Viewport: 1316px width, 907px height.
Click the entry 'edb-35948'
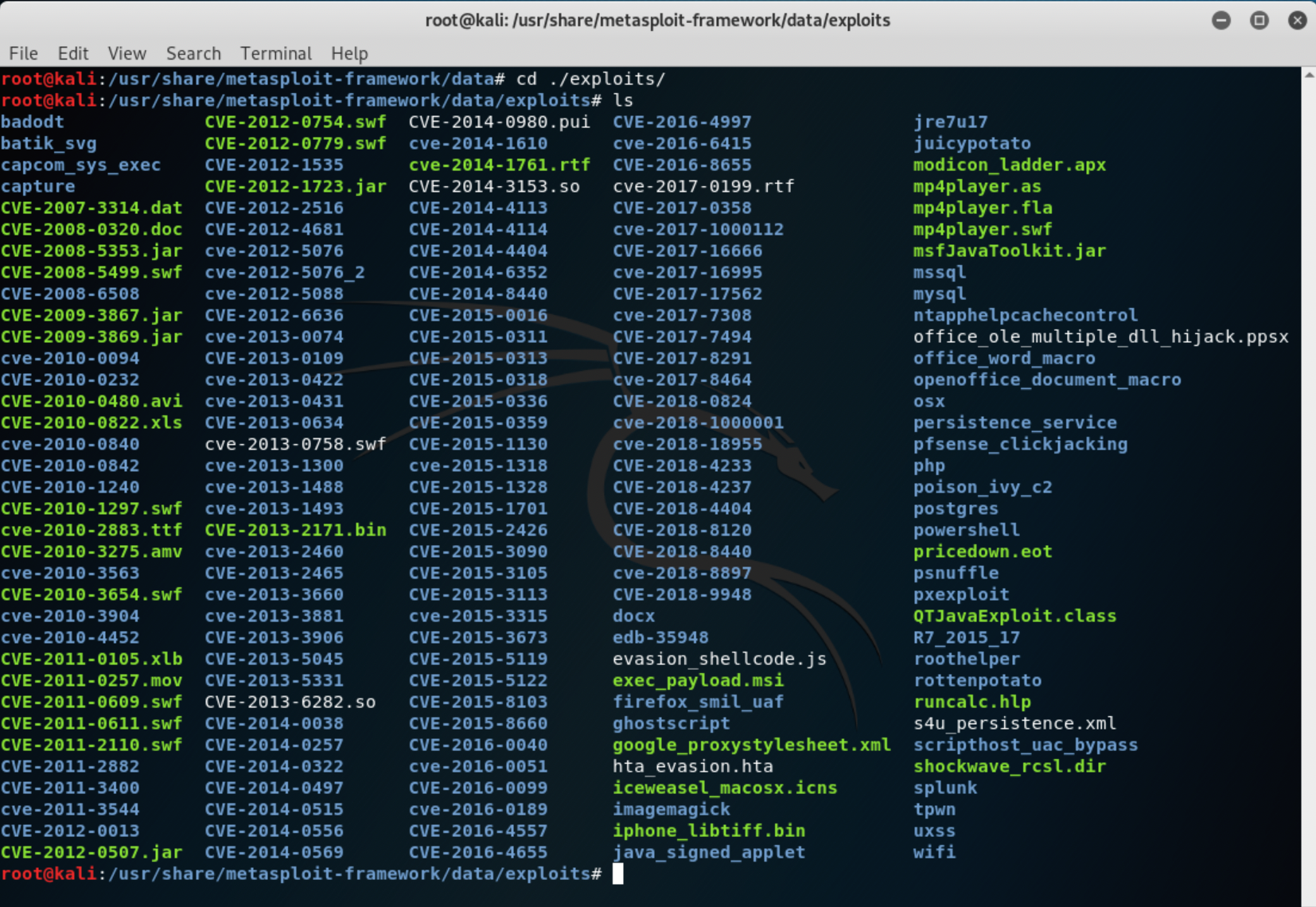[660, 637]
